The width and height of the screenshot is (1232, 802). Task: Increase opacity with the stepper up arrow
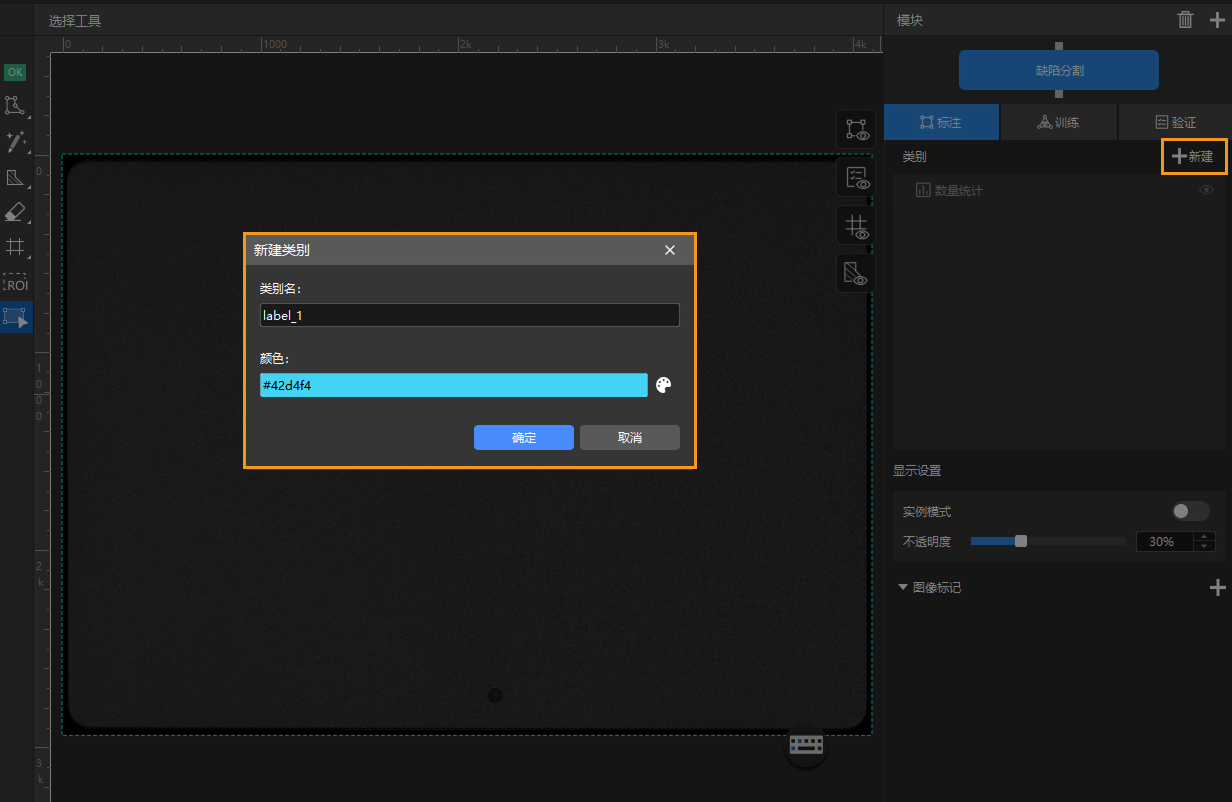tap(1205, 537)
